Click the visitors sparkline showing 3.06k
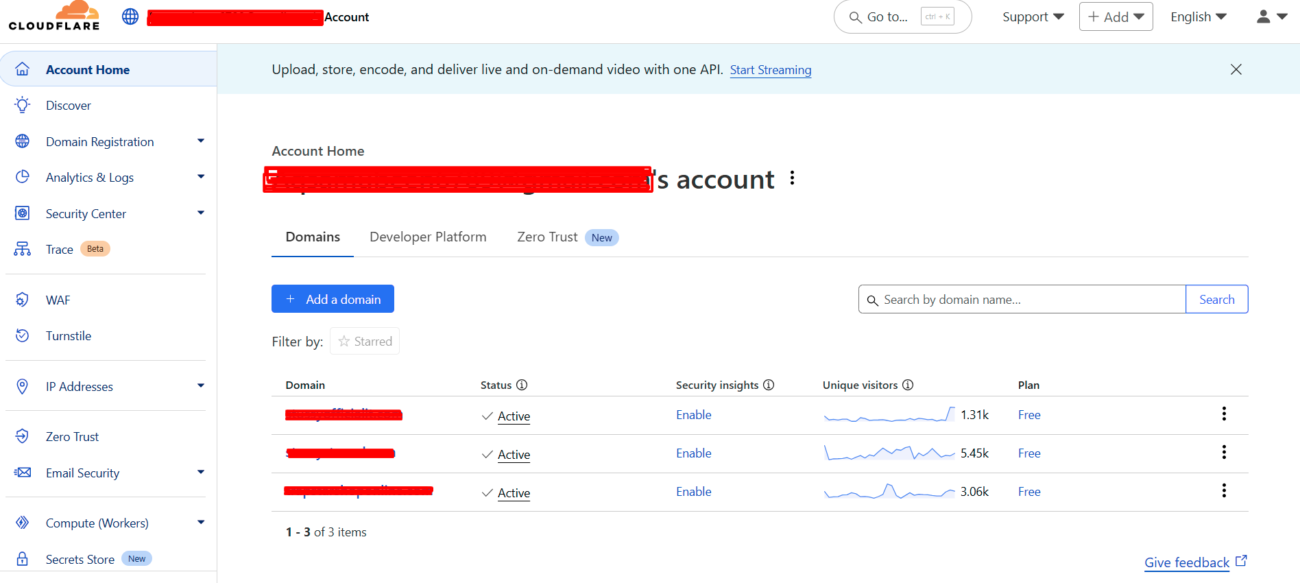1300x583 pixels. pos(889,491)
